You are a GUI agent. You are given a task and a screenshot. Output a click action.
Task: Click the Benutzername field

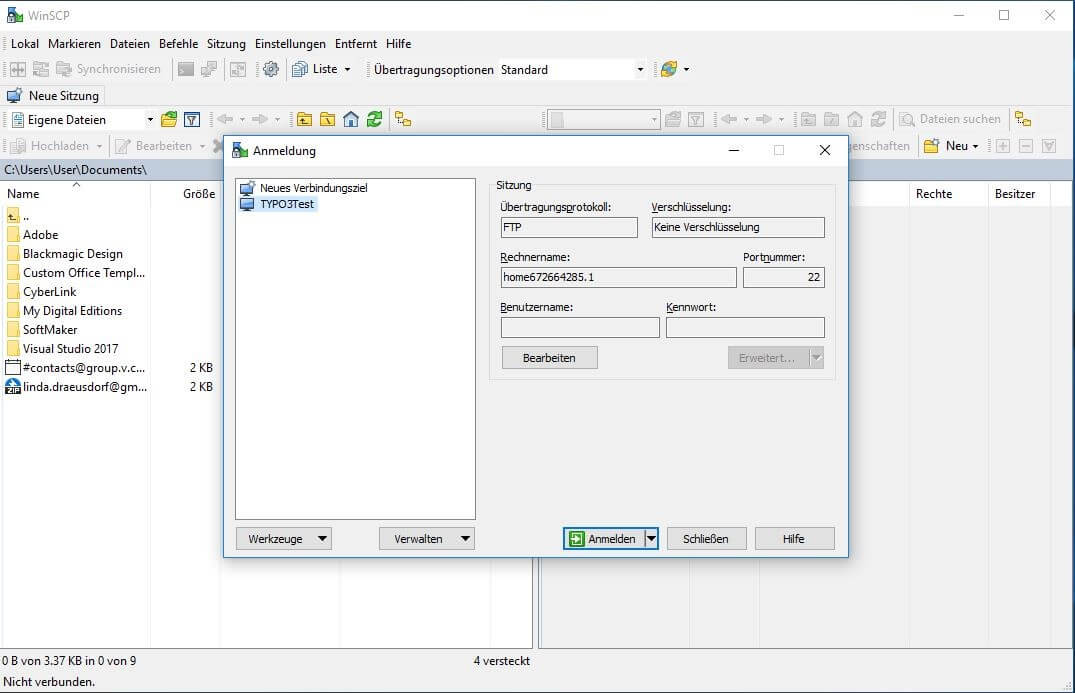point(580,328)
